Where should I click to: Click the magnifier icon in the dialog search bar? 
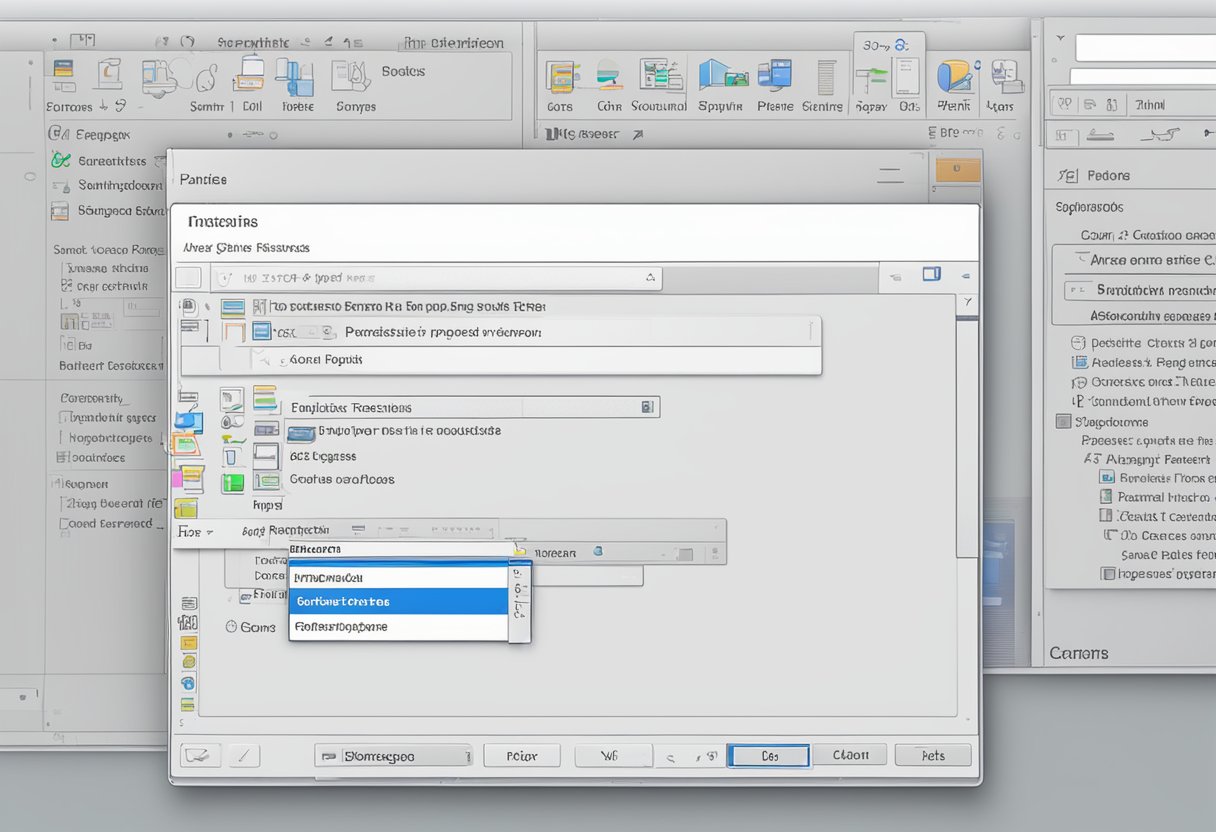[x=227, y=276]
